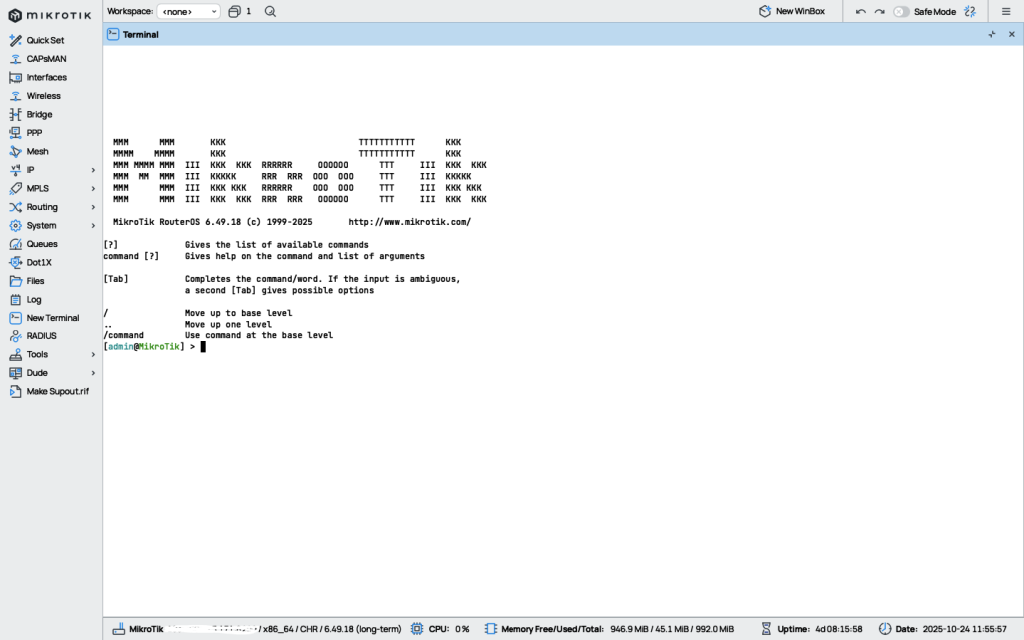
Task: Click the New WinBox button
Action: click(791, 11)
